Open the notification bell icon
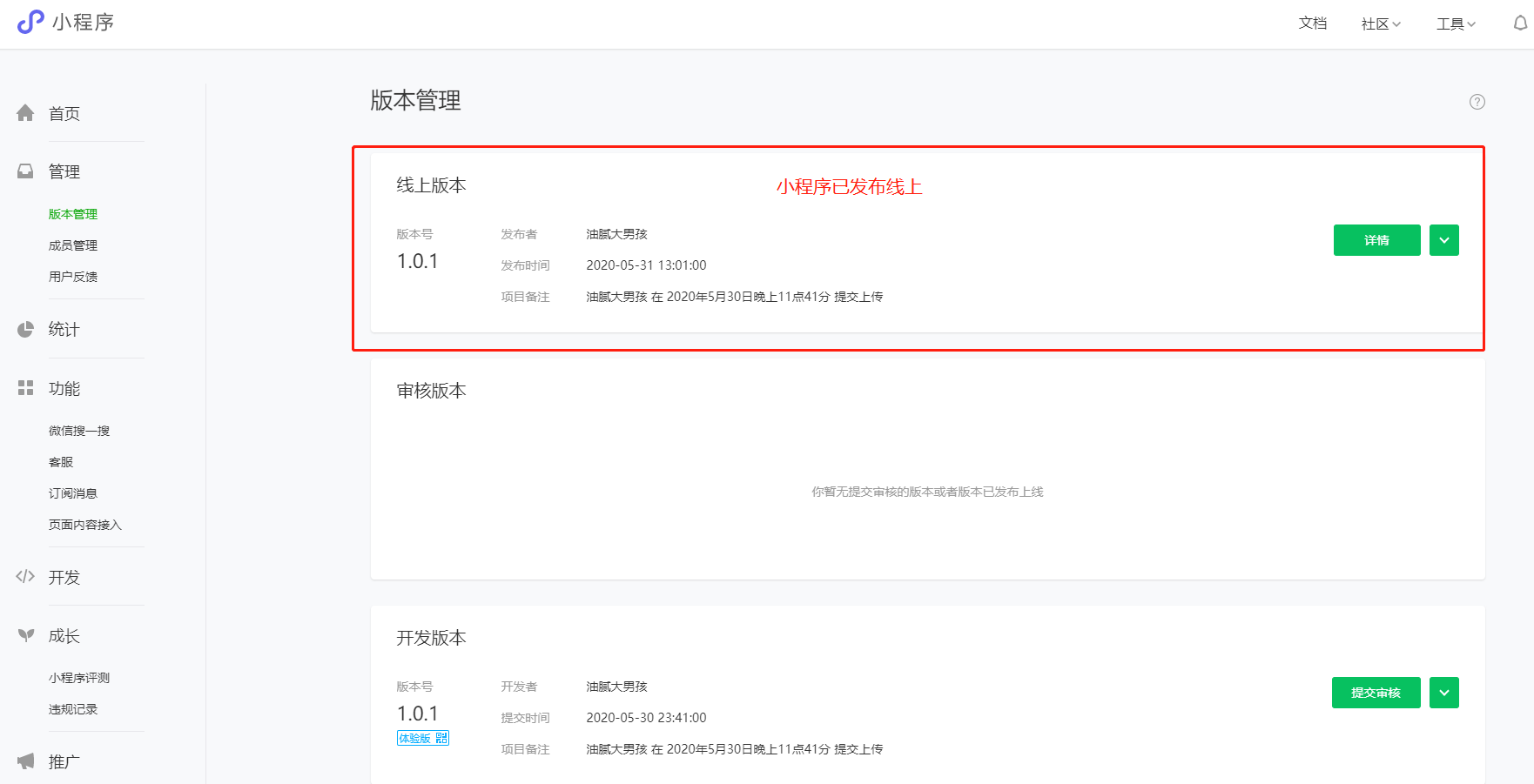The height and width of the screenshot is (784, 1534). click(1519, 23)
